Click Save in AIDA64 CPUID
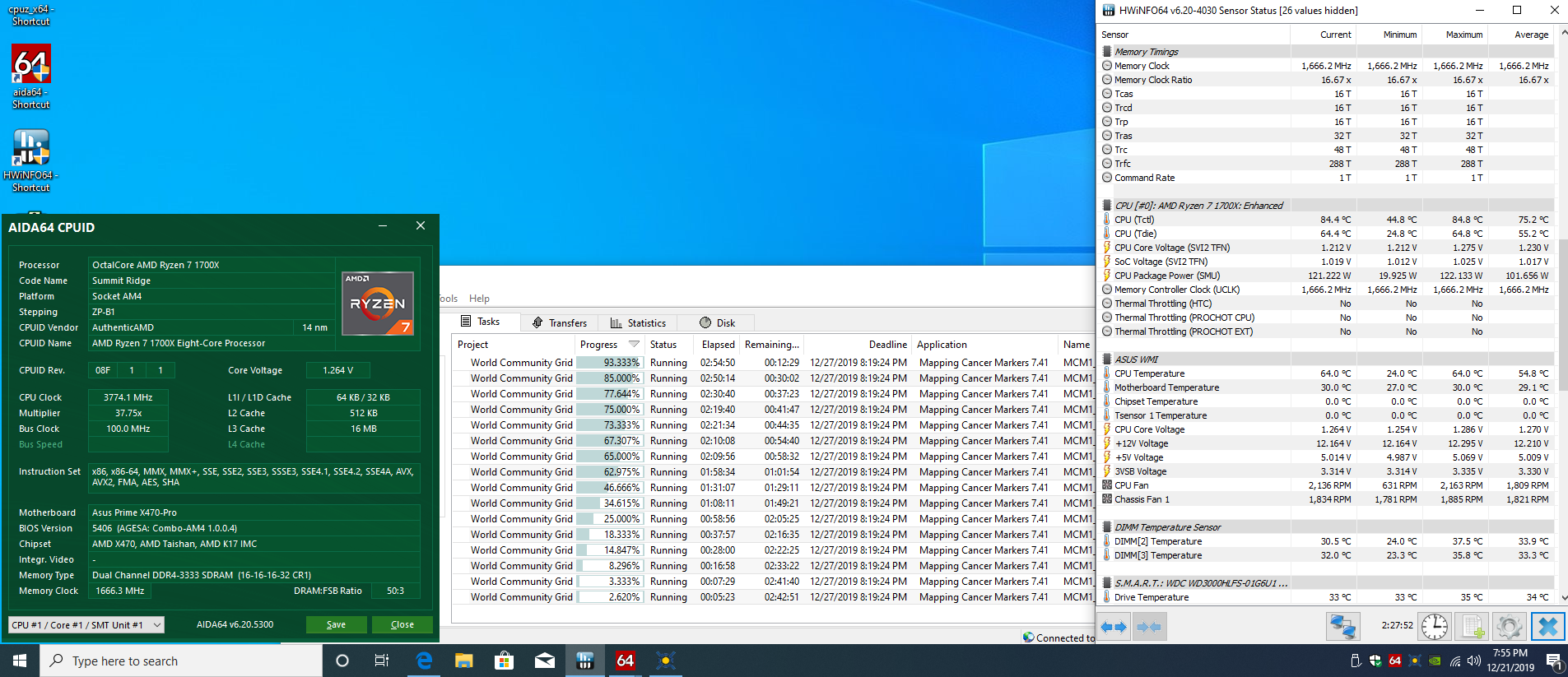 coord(336,624)
